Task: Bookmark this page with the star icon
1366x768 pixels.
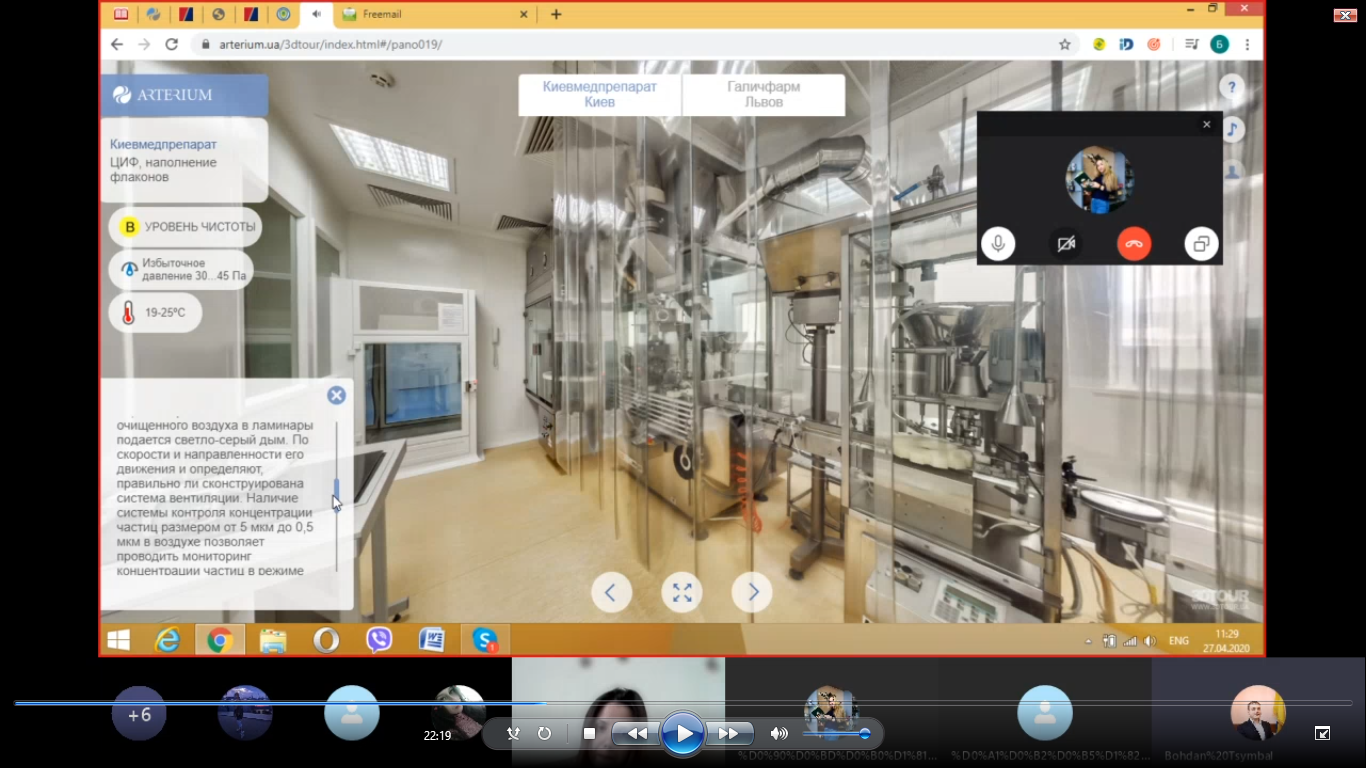Action: point(1065,44)
